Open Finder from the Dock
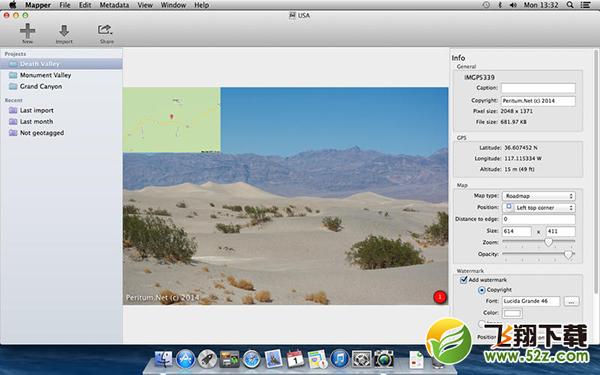Image resolution: width=600 pixels, height=375 pixels. coord(164,359)
